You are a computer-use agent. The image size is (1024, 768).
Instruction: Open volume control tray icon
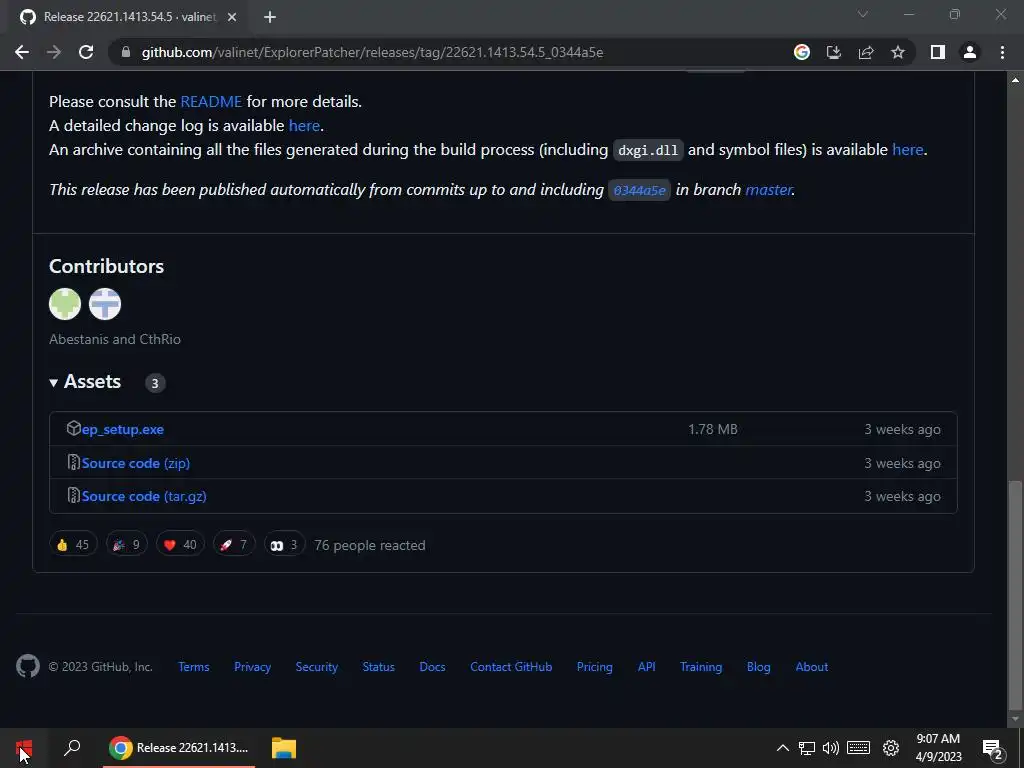831,748
